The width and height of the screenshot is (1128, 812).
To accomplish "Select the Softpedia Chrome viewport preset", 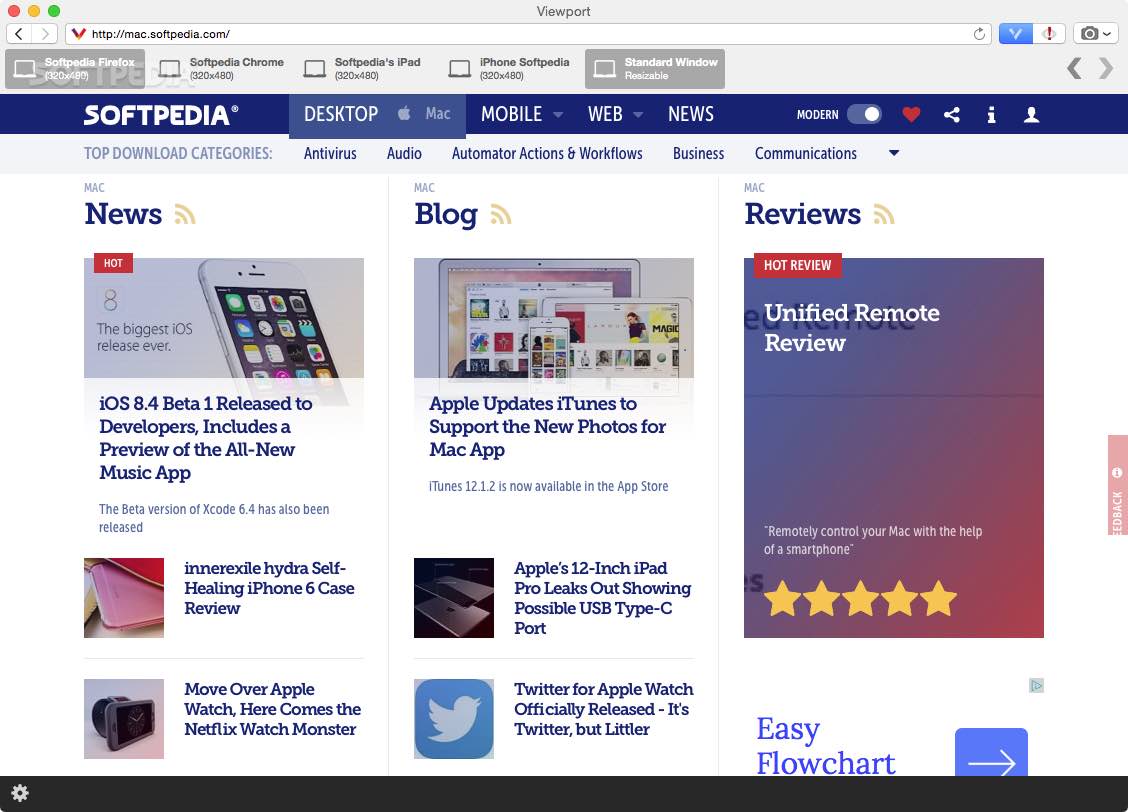I will tap(220, 69).
